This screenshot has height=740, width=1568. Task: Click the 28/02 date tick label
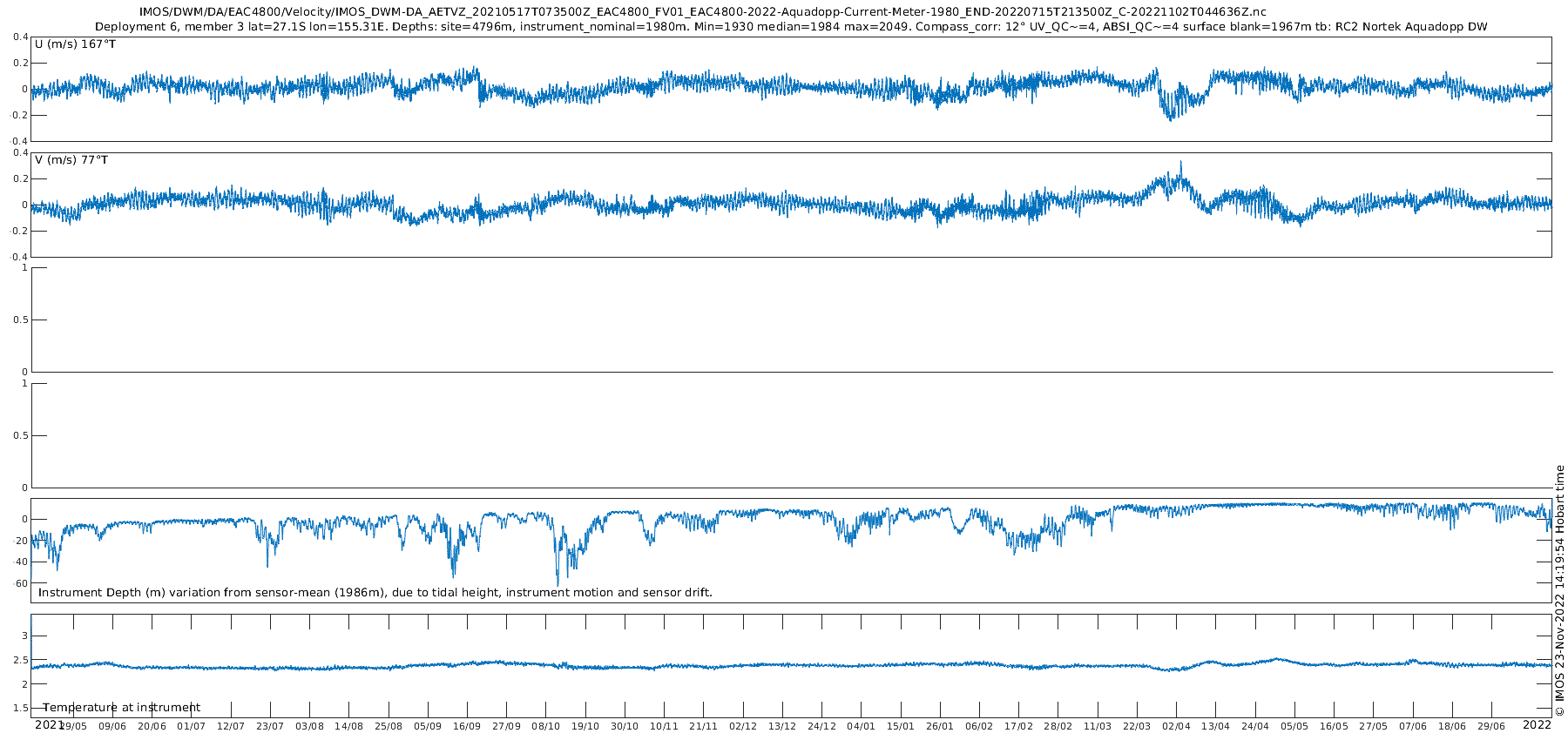coord(1058,726)
